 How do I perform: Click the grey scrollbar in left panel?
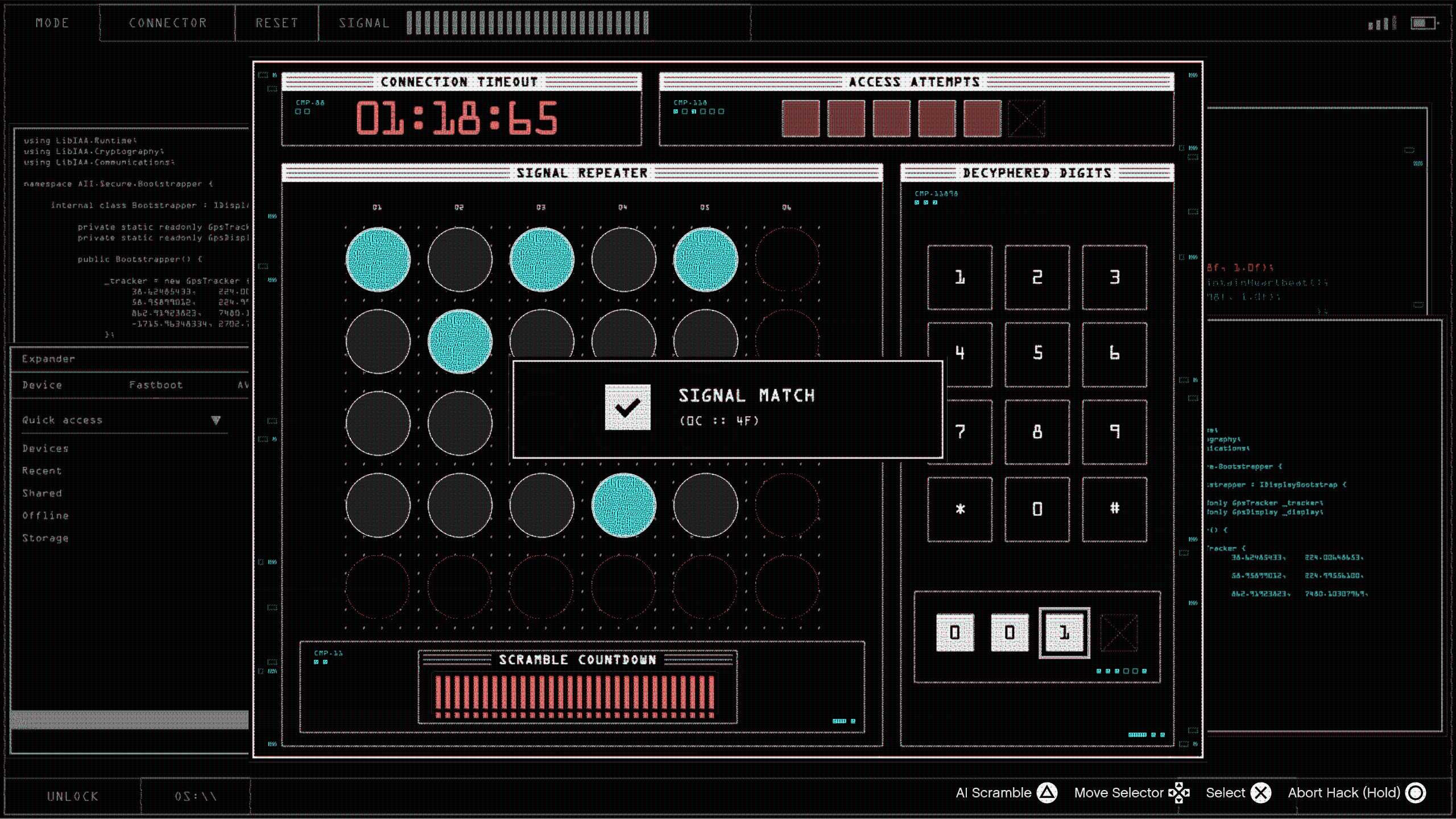[130, 719]
